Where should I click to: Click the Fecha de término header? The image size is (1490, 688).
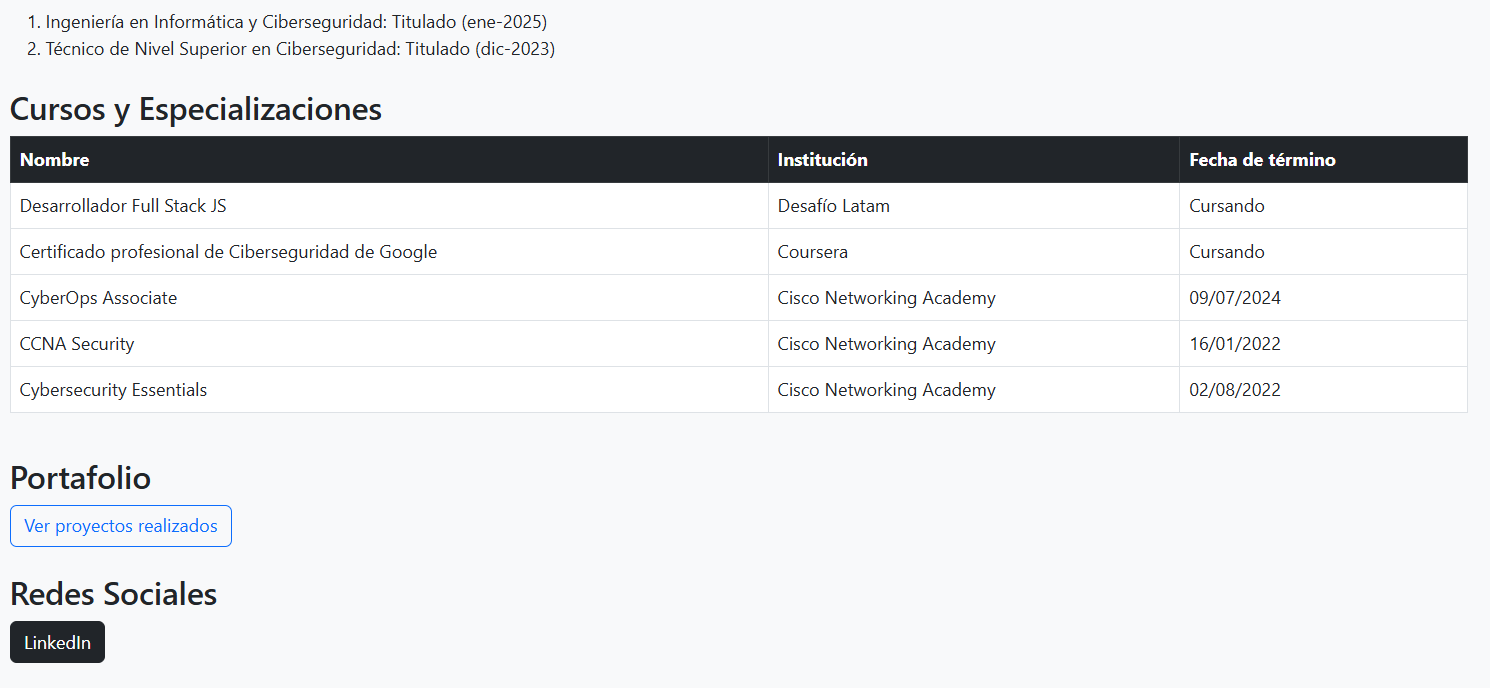coord(1262,160)
